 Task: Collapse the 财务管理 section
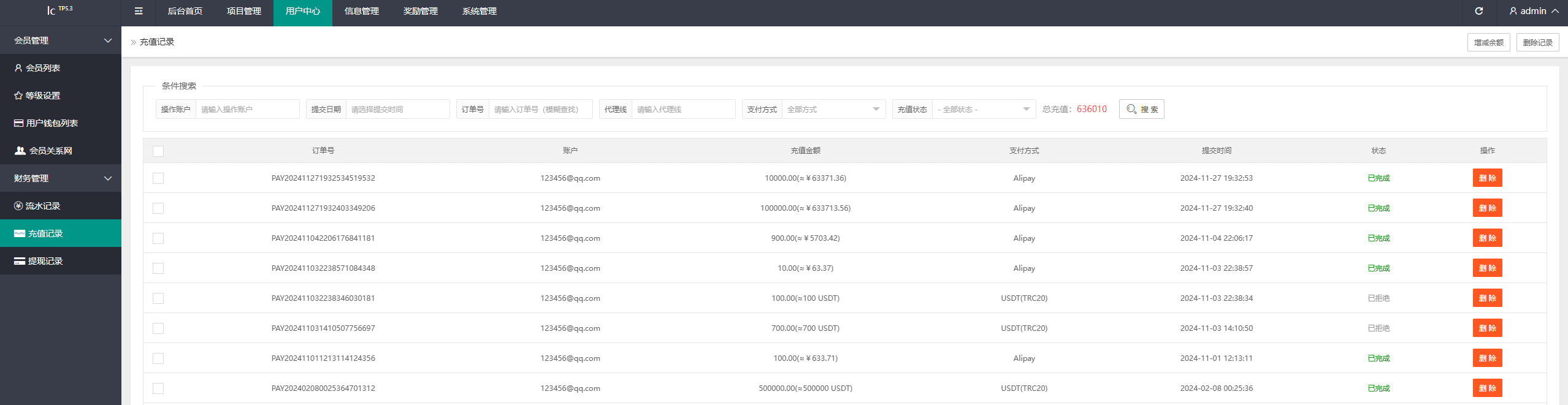pos(61,178)
